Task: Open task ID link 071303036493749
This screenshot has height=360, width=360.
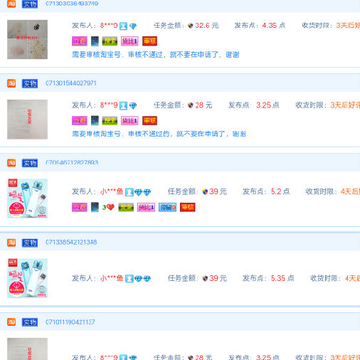Action: tap(72, 4)
